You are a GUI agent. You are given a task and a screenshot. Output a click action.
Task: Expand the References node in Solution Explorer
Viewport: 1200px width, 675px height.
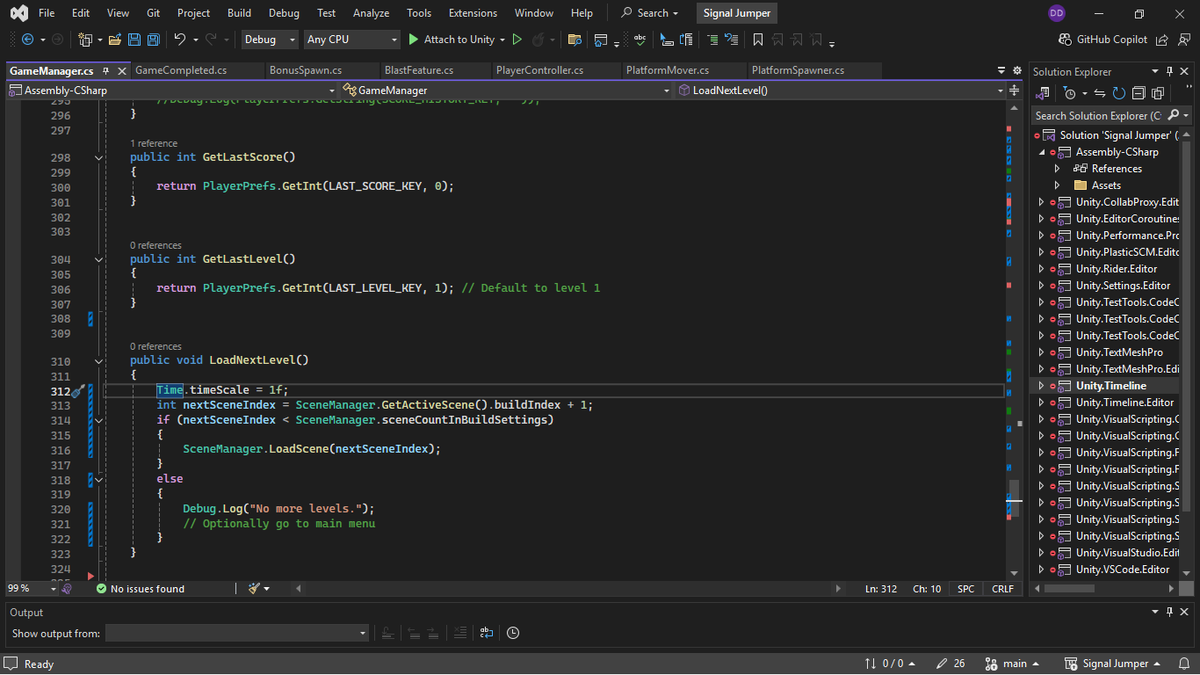point(1058,168)
